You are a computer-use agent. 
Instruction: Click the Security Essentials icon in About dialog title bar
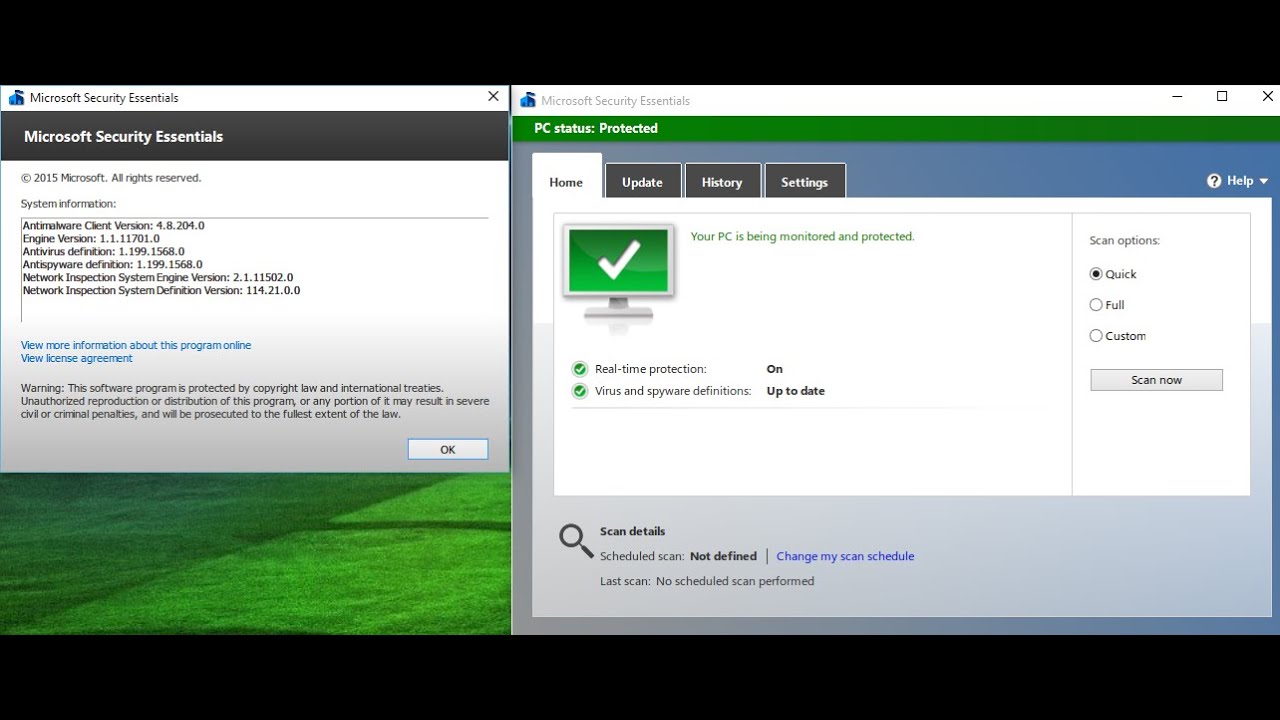(16, 98)
